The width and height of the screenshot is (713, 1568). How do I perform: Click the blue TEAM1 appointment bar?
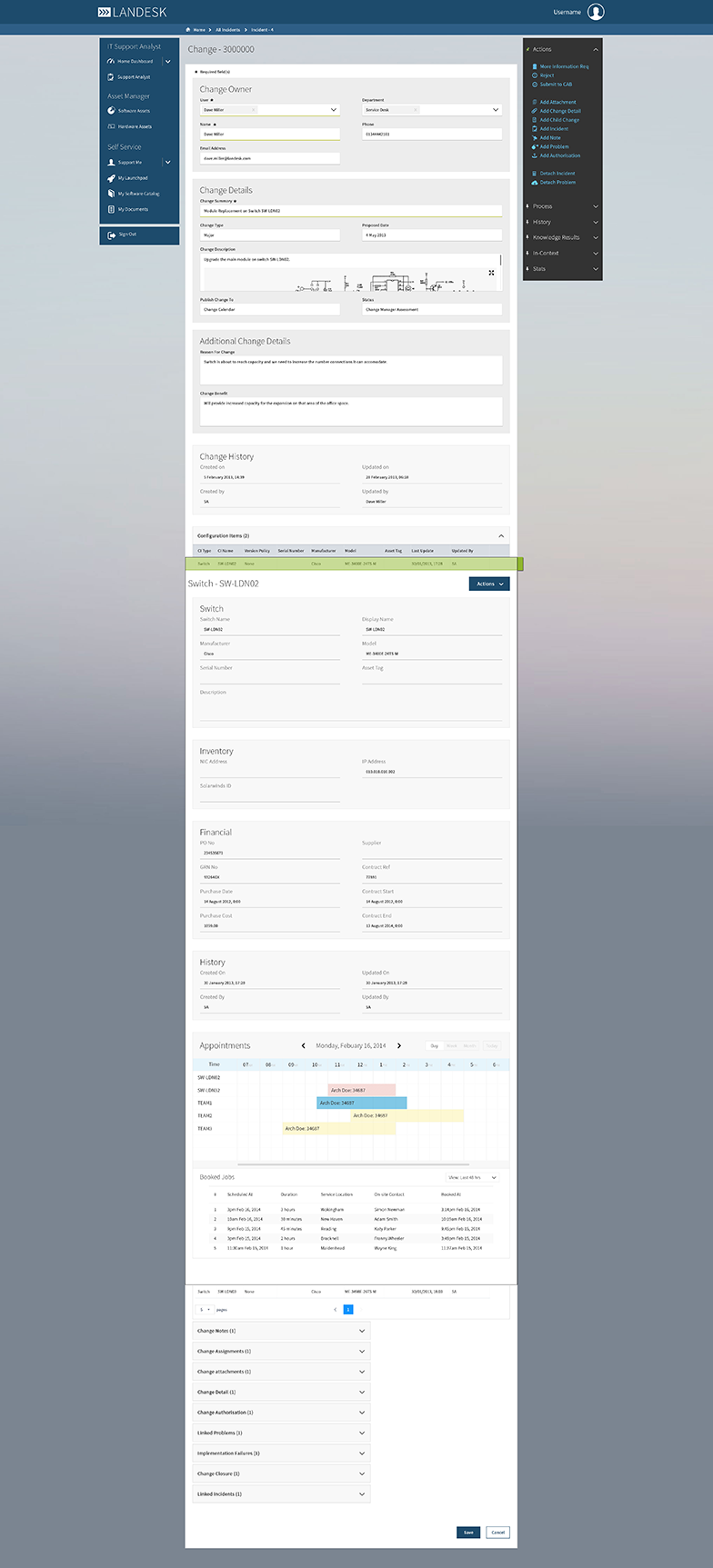tap(361, 1103)
